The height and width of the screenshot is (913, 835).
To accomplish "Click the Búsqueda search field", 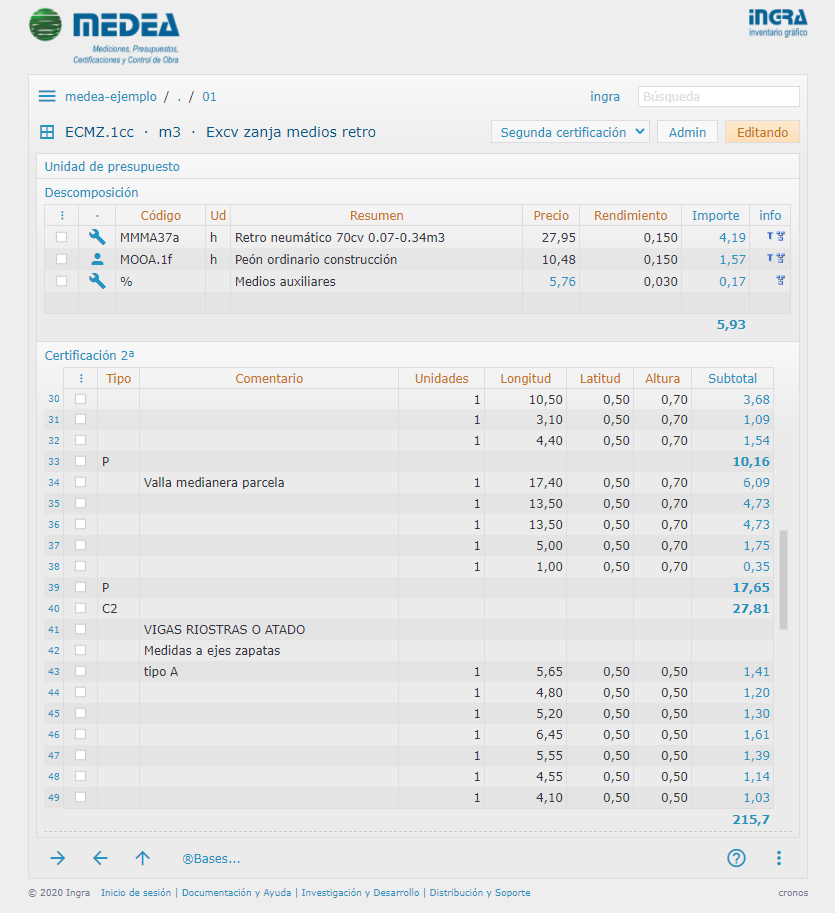I will 718,97.
